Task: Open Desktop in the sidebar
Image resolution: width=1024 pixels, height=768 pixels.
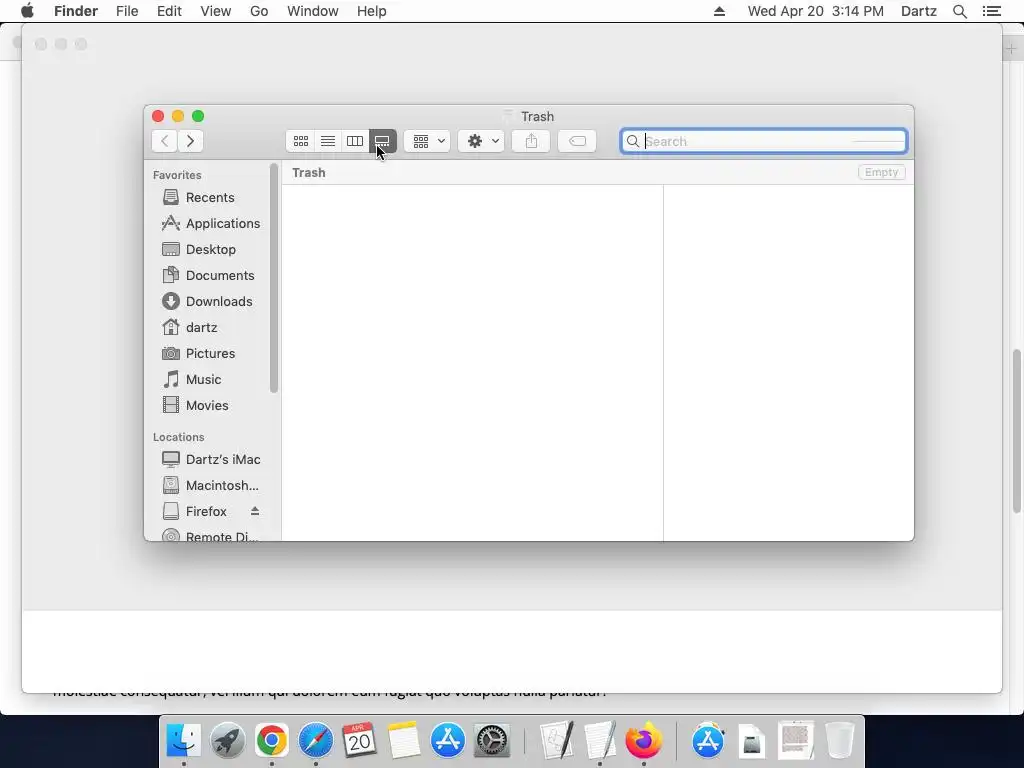Action: (x=209, y=249)
